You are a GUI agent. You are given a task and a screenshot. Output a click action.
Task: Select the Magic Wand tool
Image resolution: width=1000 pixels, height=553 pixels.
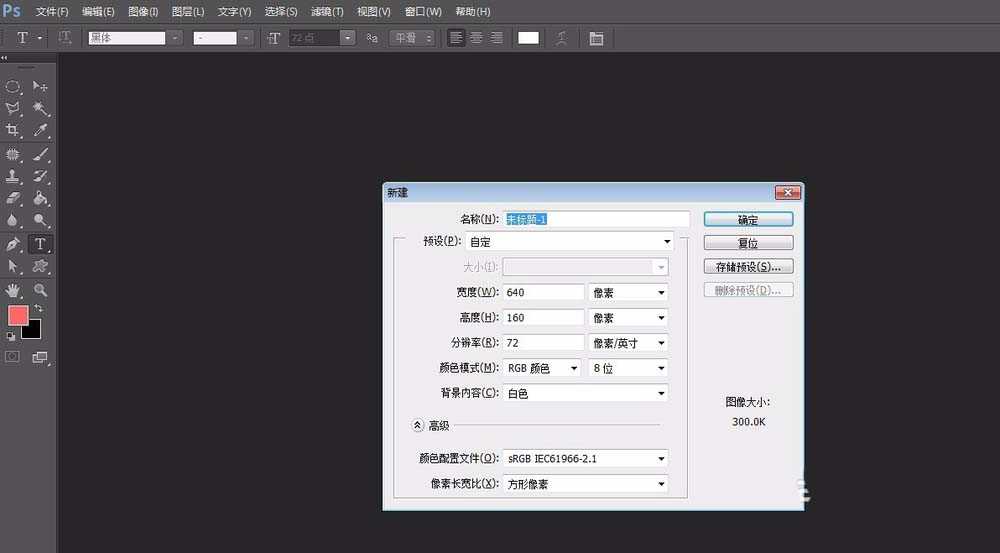pos(41,108)
